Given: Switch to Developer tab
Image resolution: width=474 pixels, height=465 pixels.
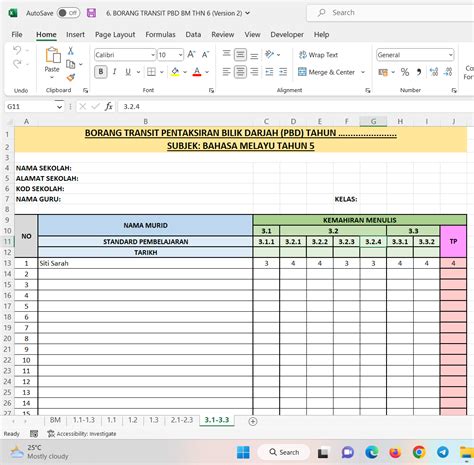Looking at the screenshot, I should pyautogui.click(x=287, y=34).
